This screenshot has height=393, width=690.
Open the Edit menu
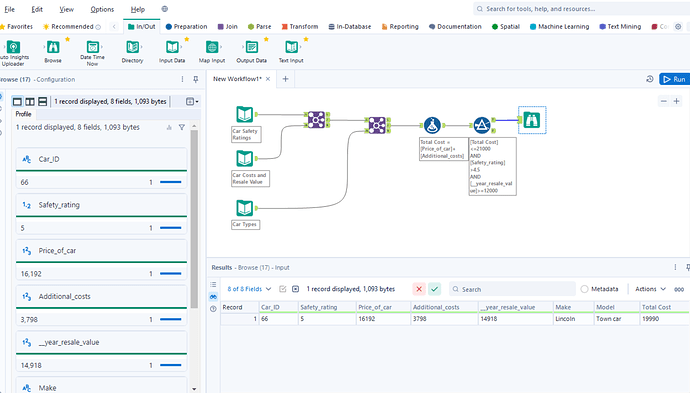(37, 9)
